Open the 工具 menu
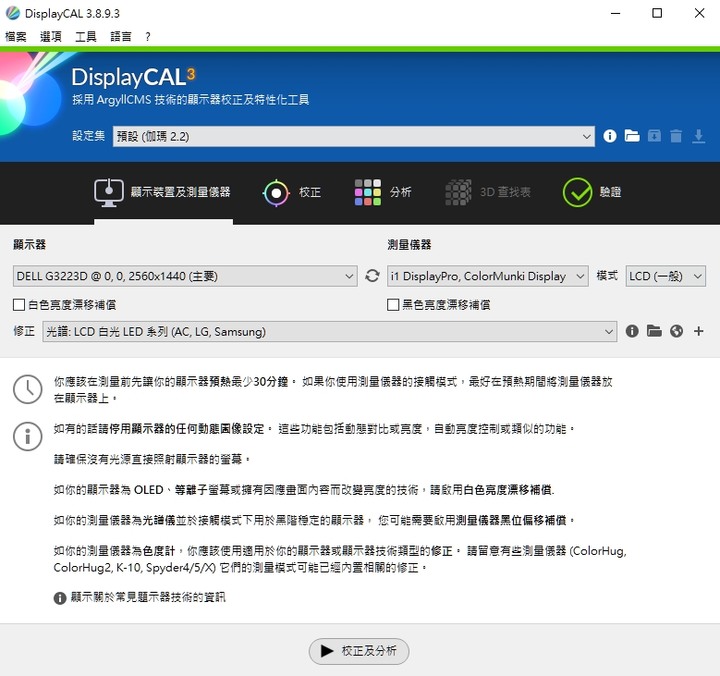Image resolution: width=720 pixels, height=676 pixels. click(86, 37)
